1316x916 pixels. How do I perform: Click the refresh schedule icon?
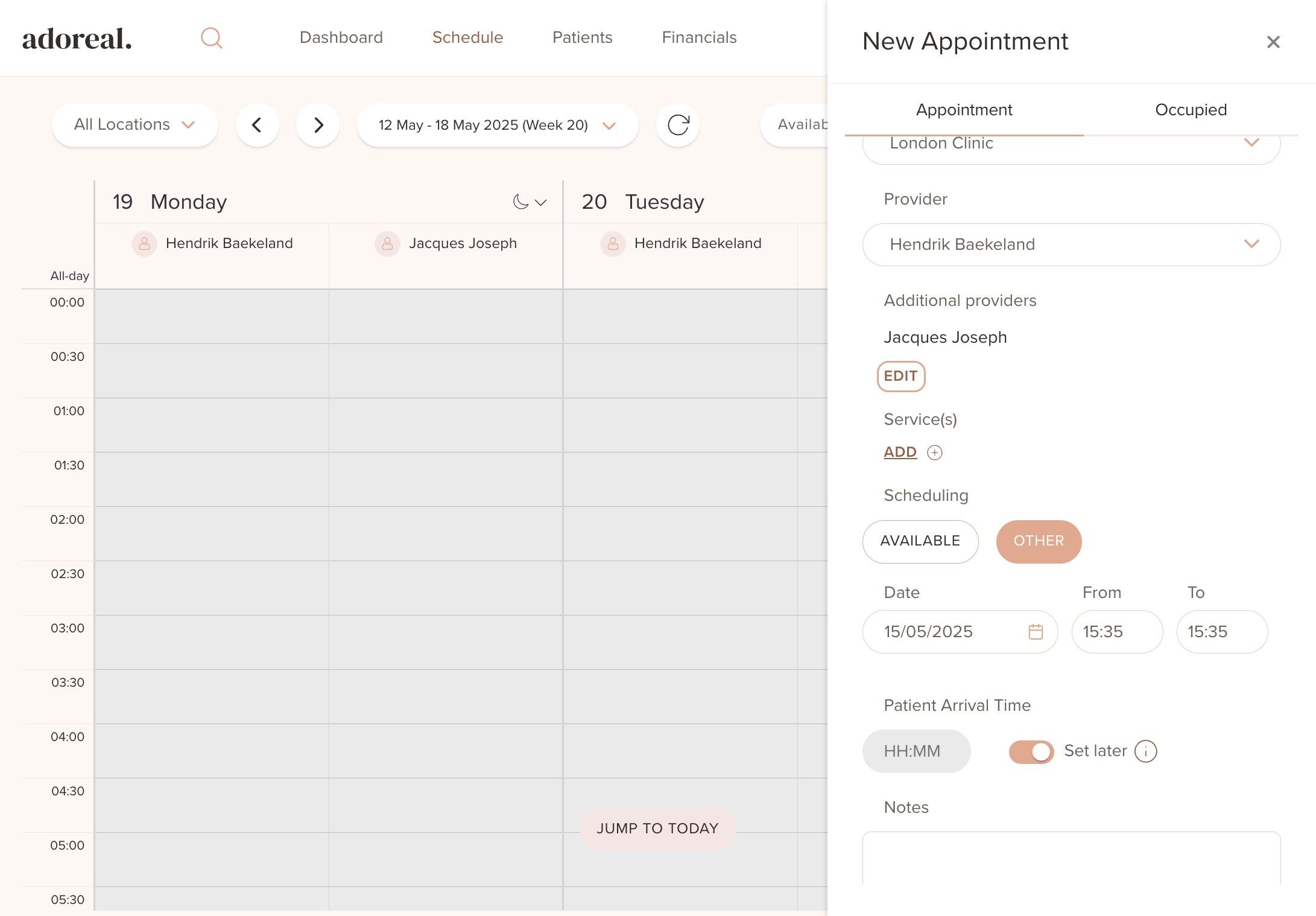(x=678, y=125)
